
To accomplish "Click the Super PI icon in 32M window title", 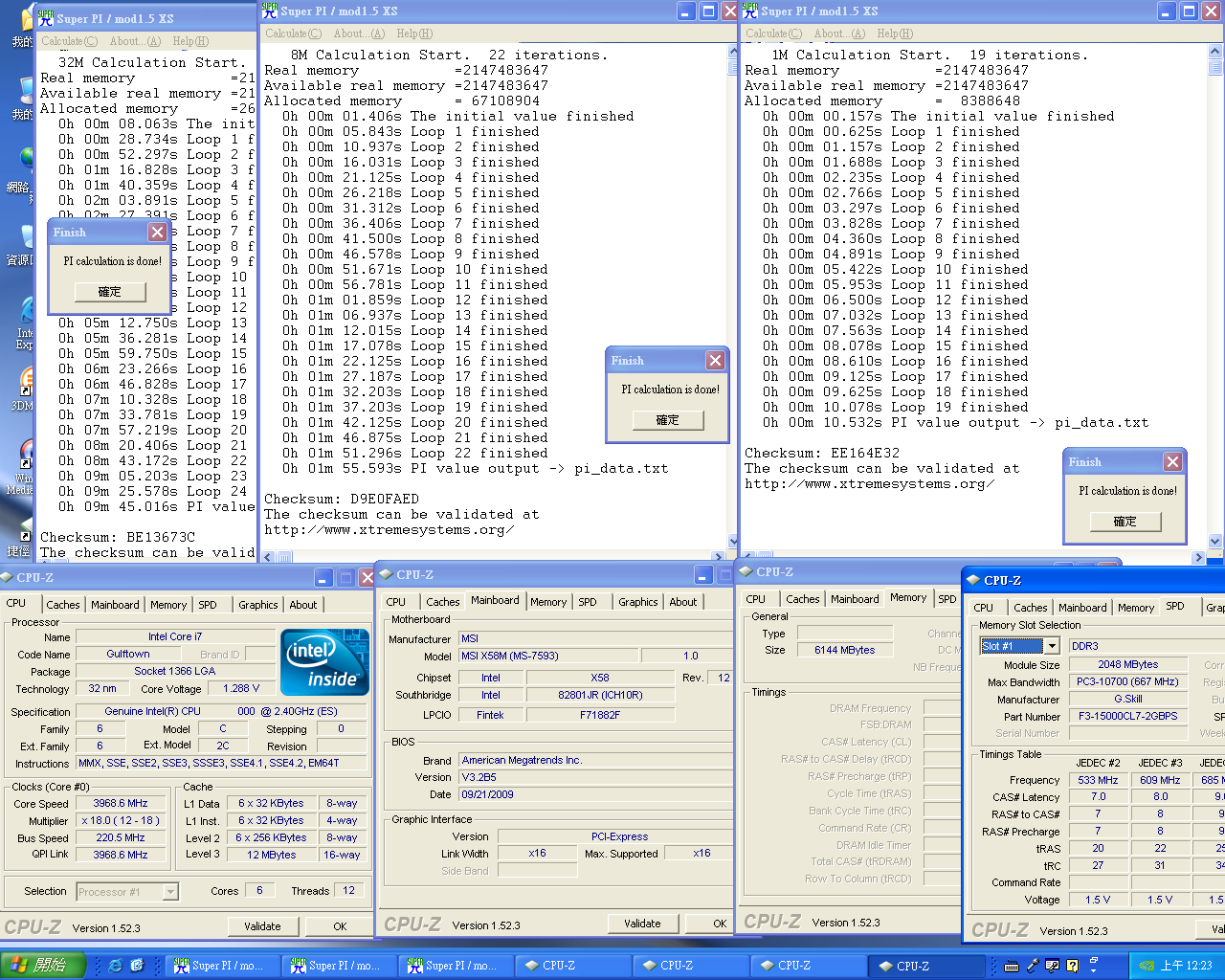I will (x=45, y=18).
